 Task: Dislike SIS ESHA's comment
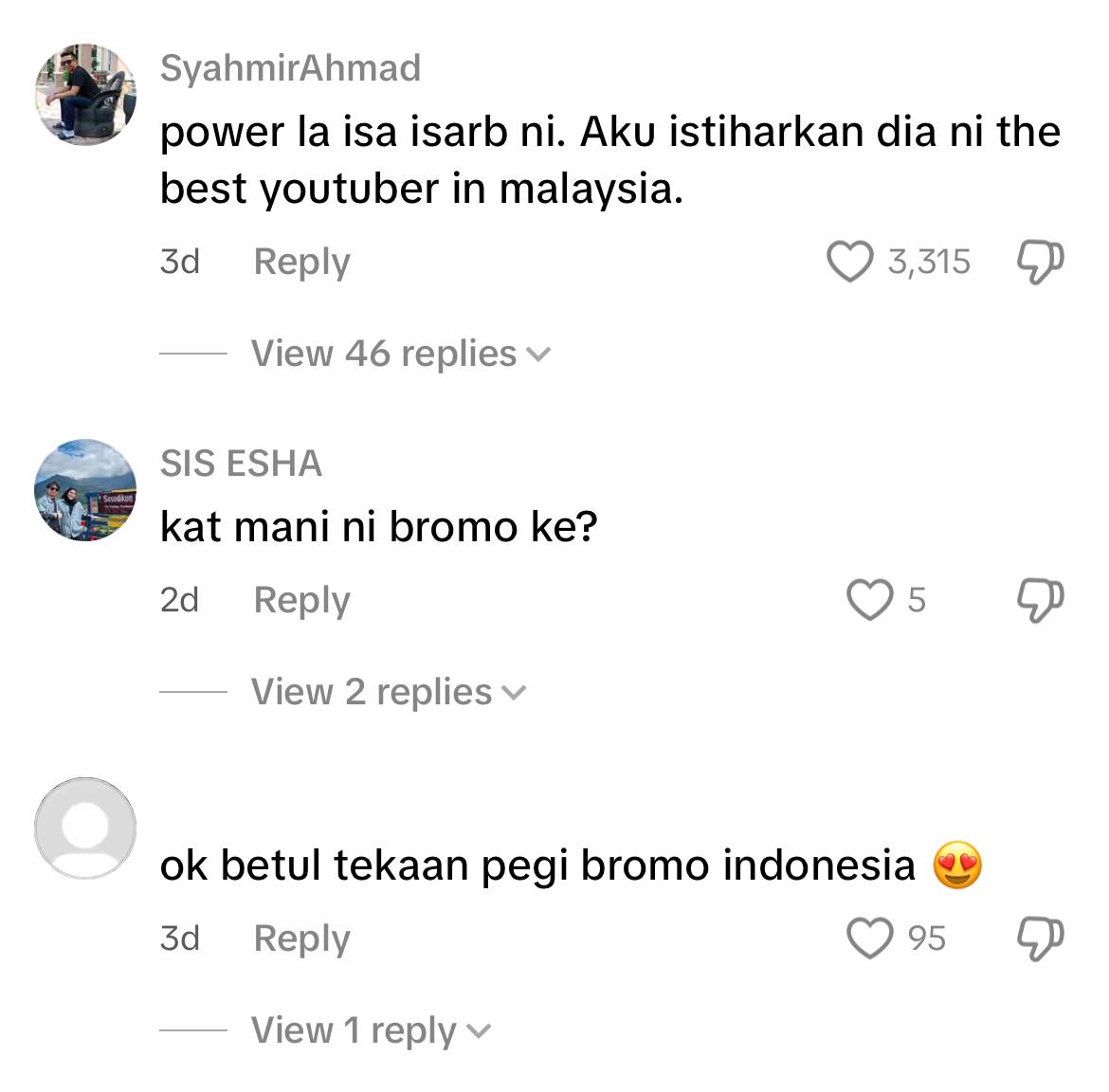(x=1041, y=600)
